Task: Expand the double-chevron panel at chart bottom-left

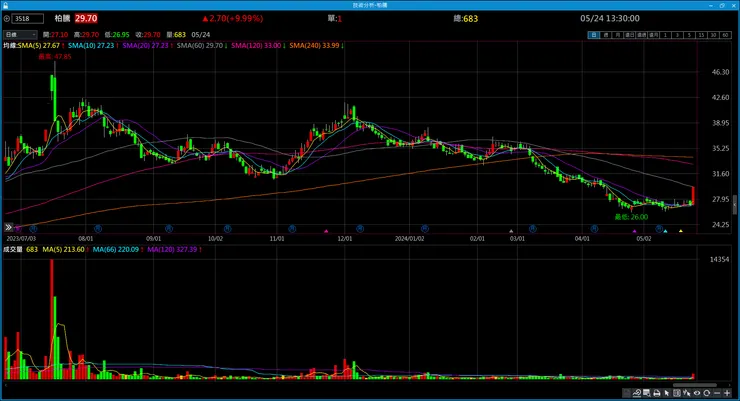Action: [8, 227]
